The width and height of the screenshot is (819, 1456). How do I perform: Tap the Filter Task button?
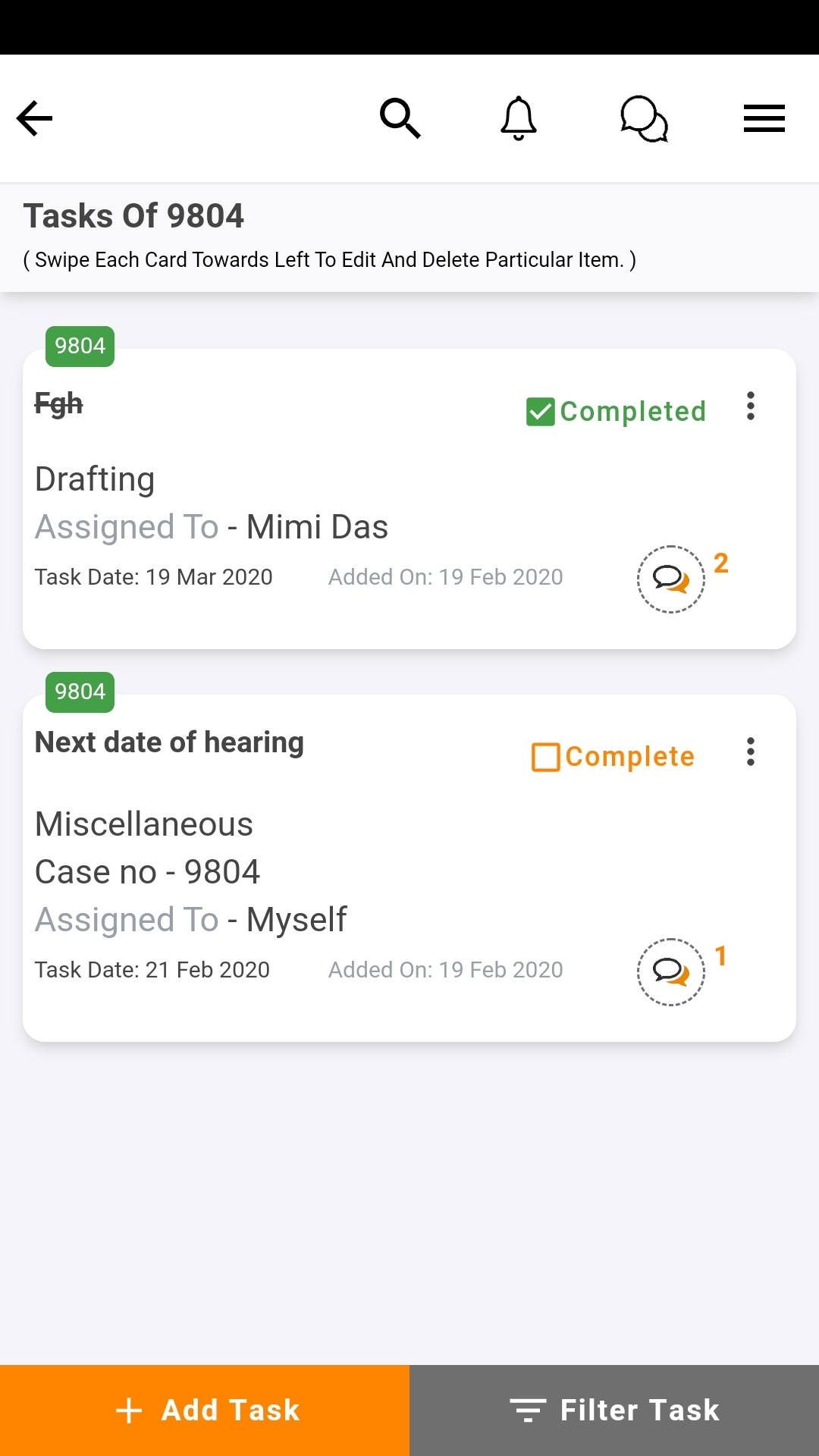tap(614, 1410)
